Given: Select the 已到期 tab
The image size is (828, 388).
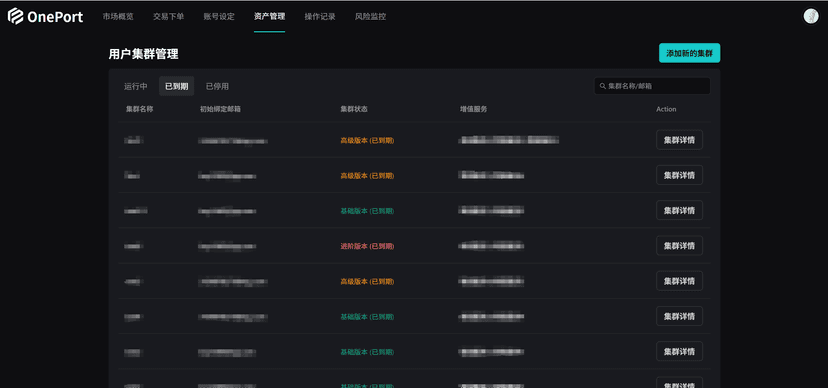Looking at the screenshot, I should coord(176,86).
